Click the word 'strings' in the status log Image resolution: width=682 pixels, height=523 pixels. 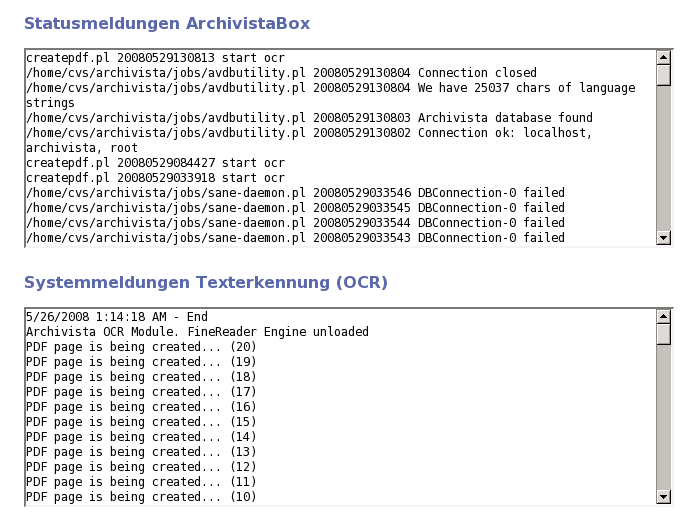click(x=50, y=103)
